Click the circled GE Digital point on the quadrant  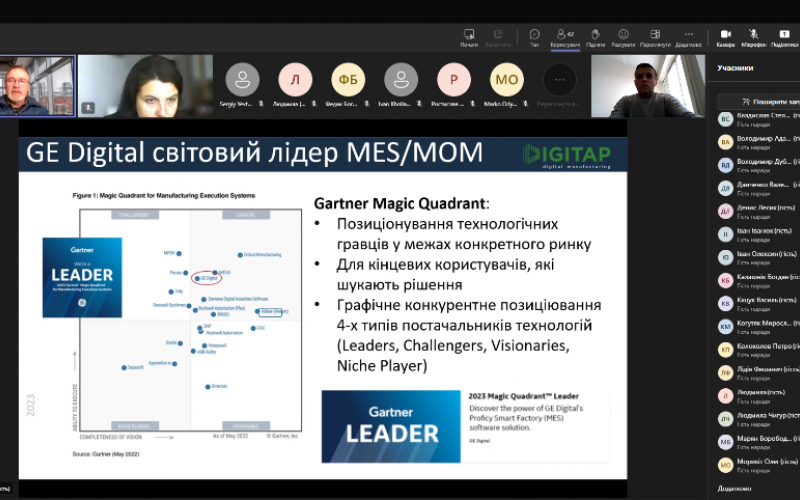(x=207, y=278)
